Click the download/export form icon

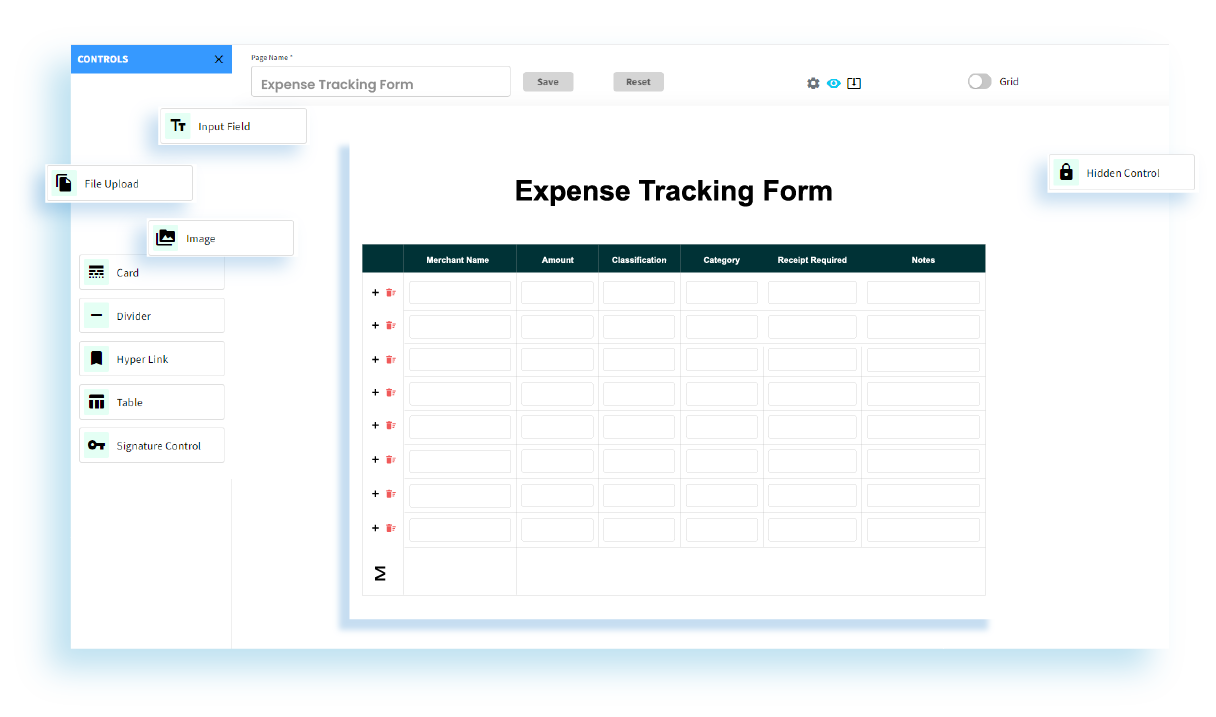coord(854,83)
